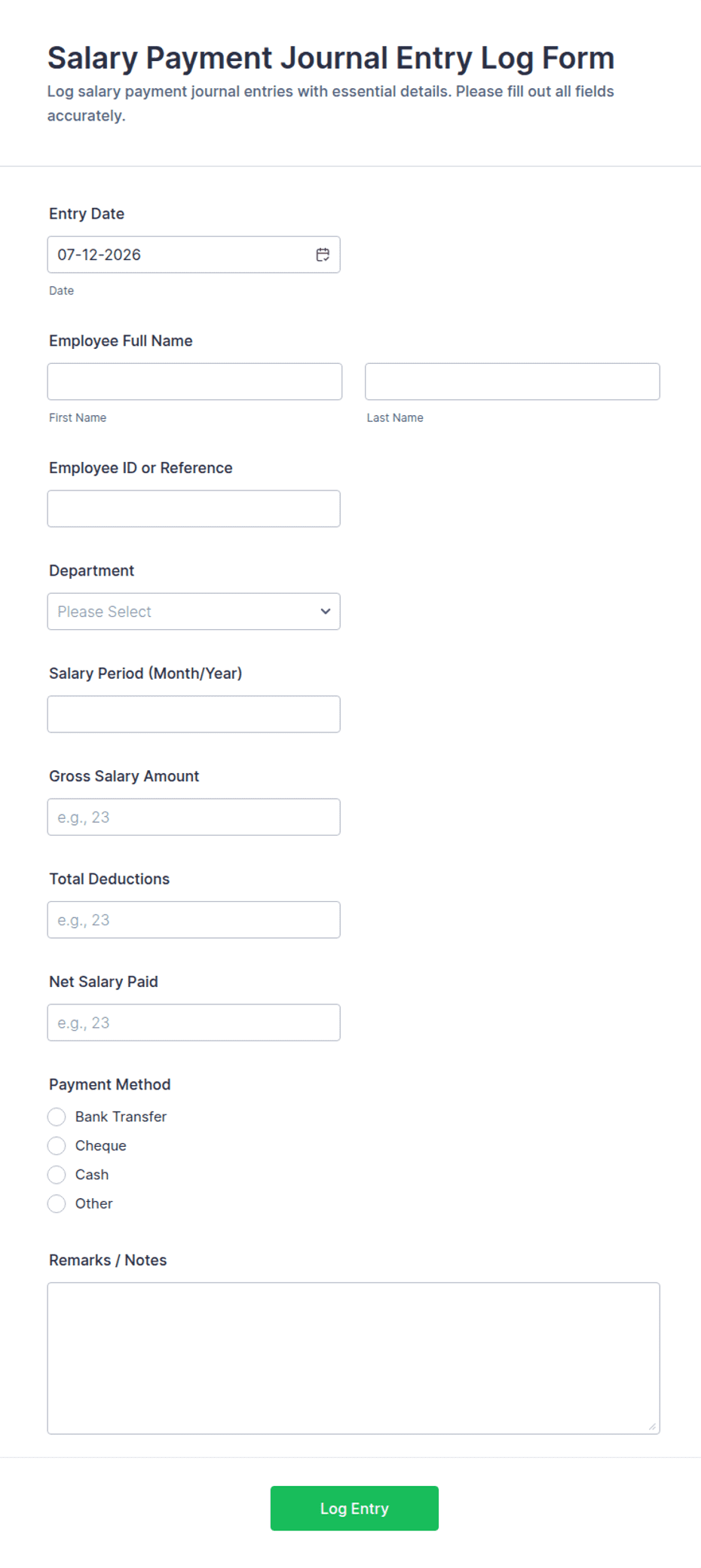Image resolution: width=701 pixels, height=1568 pixels.
Task: Select the Employee ID or Reference field
Action: pyautogui.click(x=194, y=509)
